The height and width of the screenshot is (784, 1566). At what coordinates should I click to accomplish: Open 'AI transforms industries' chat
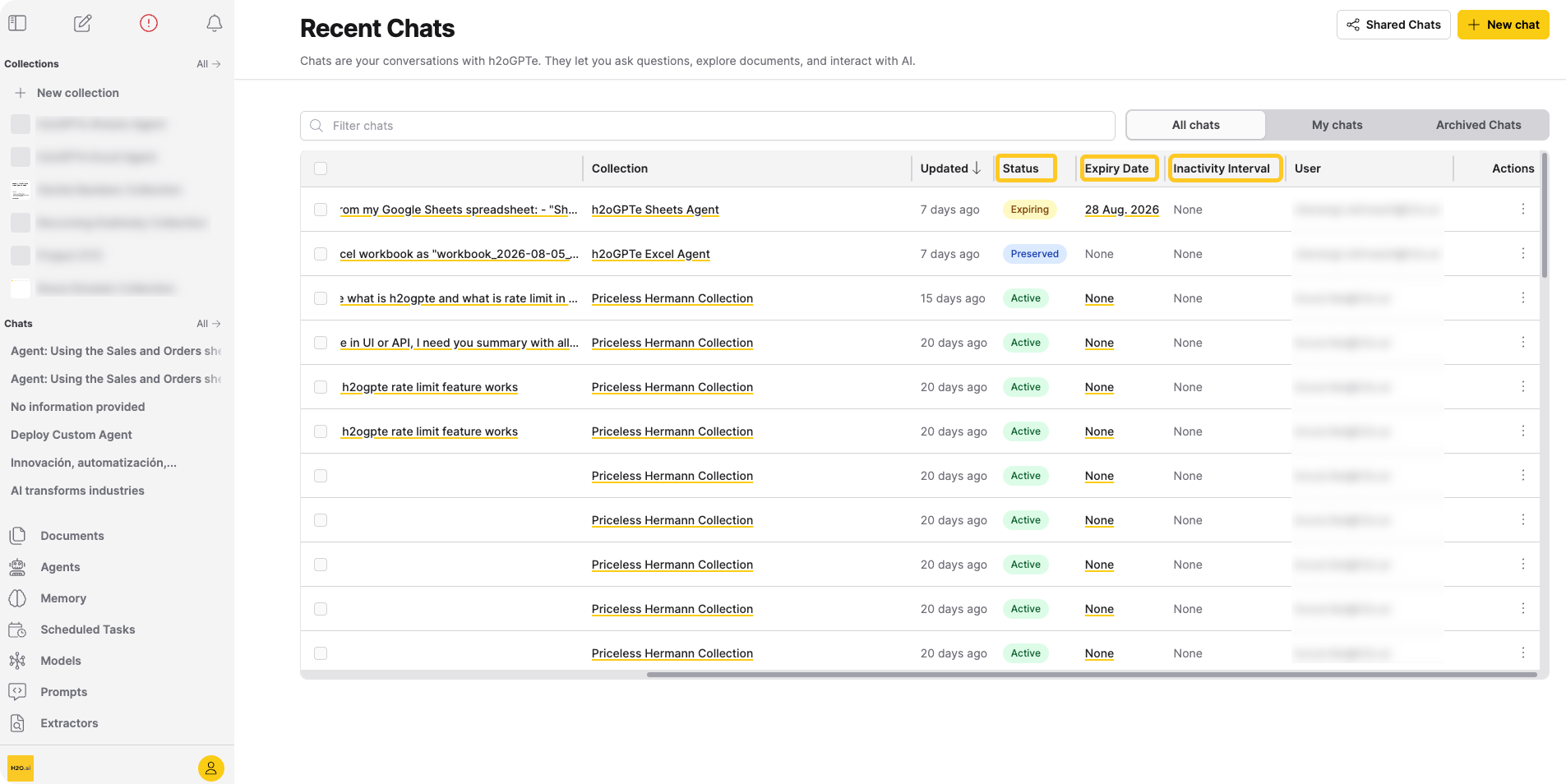tap(77, 491)
